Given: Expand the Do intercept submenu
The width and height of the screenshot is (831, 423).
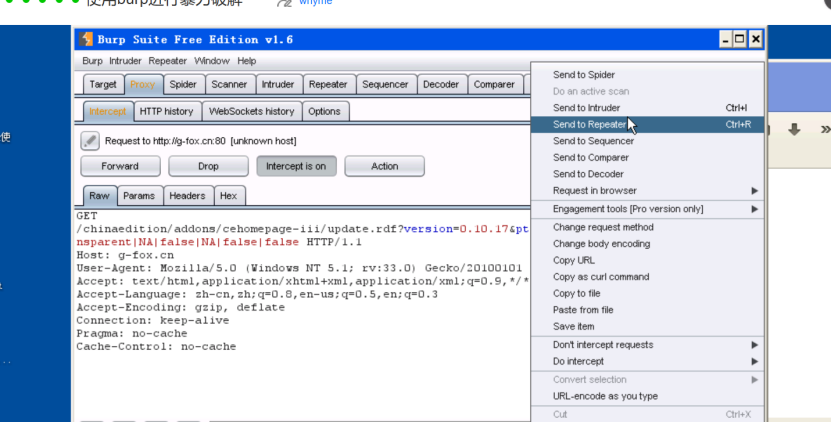Looking at the screenshot, I should click(x=648, y=361).
